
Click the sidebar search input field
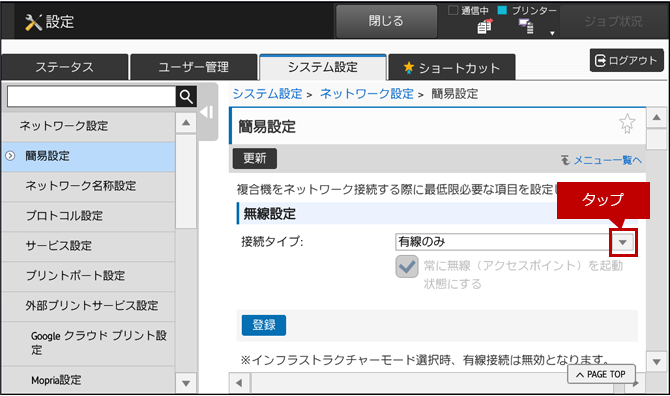click(91, 97)
